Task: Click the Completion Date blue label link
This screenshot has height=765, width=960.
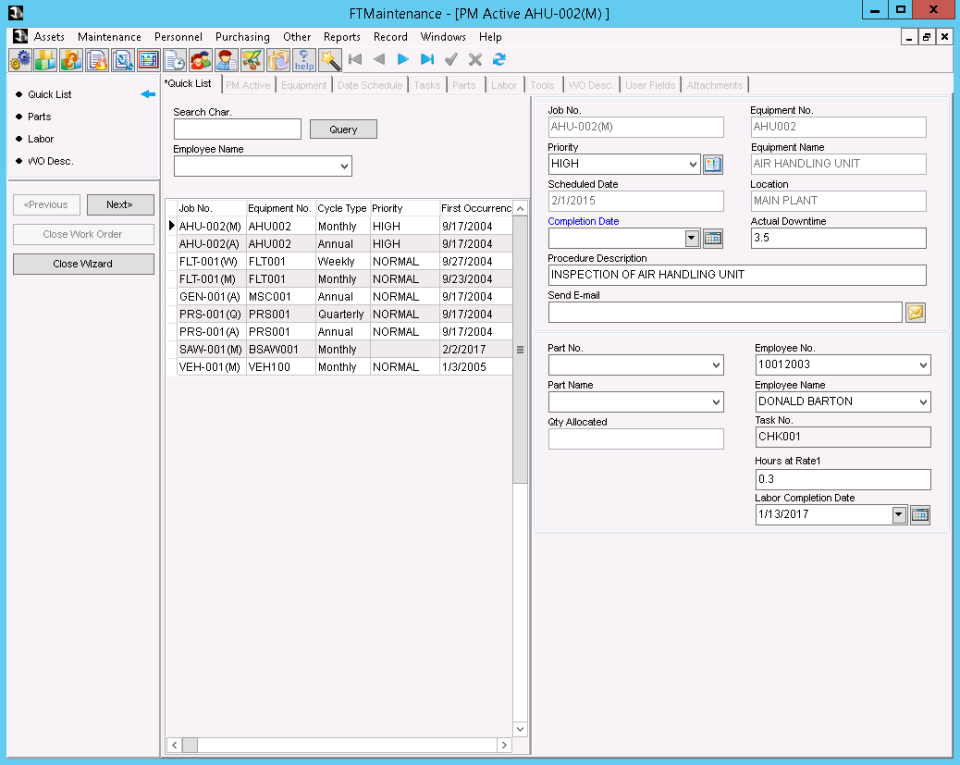Action: point(583,221)
